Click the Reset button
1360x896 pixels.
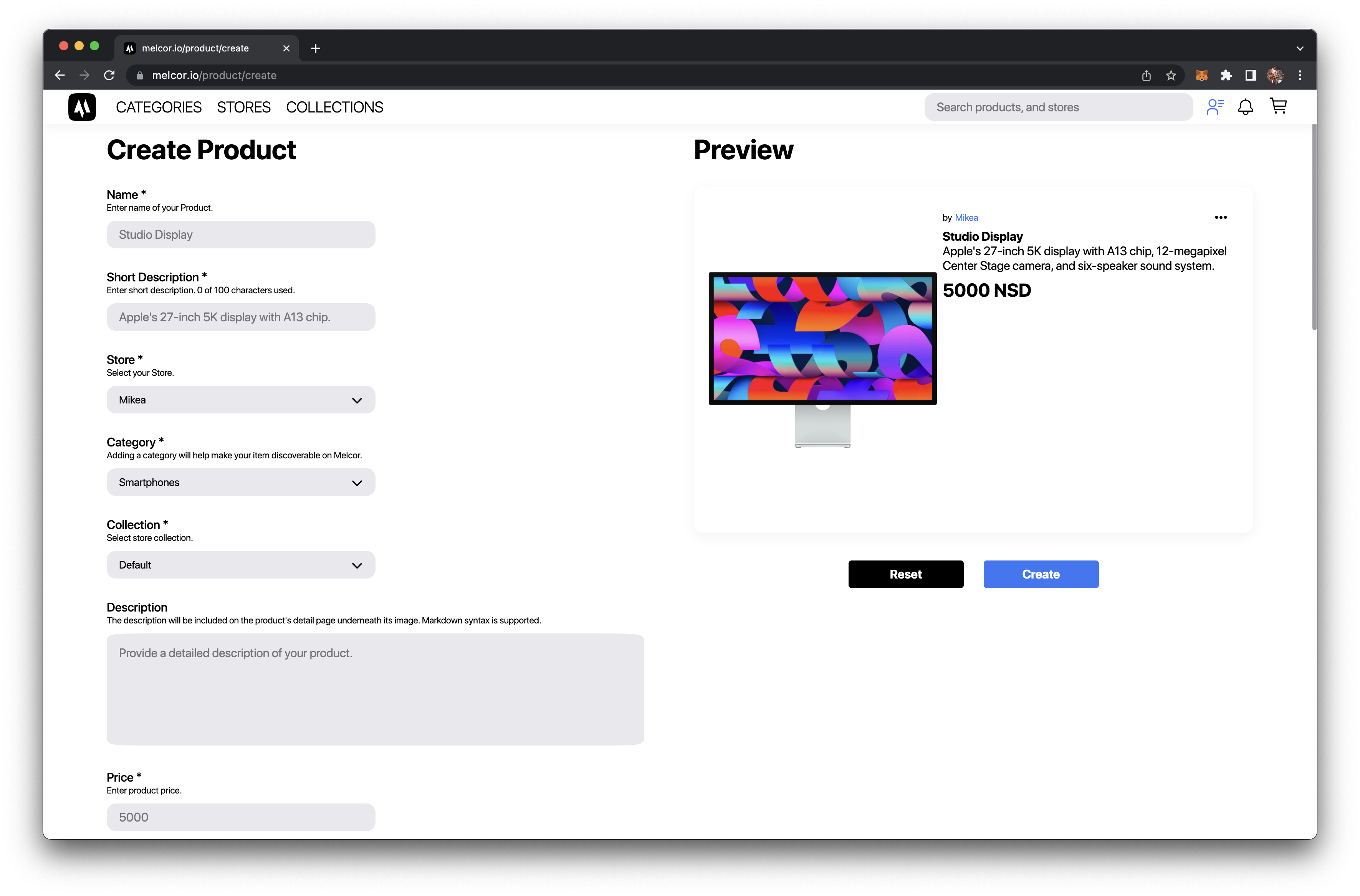[906, 574]
